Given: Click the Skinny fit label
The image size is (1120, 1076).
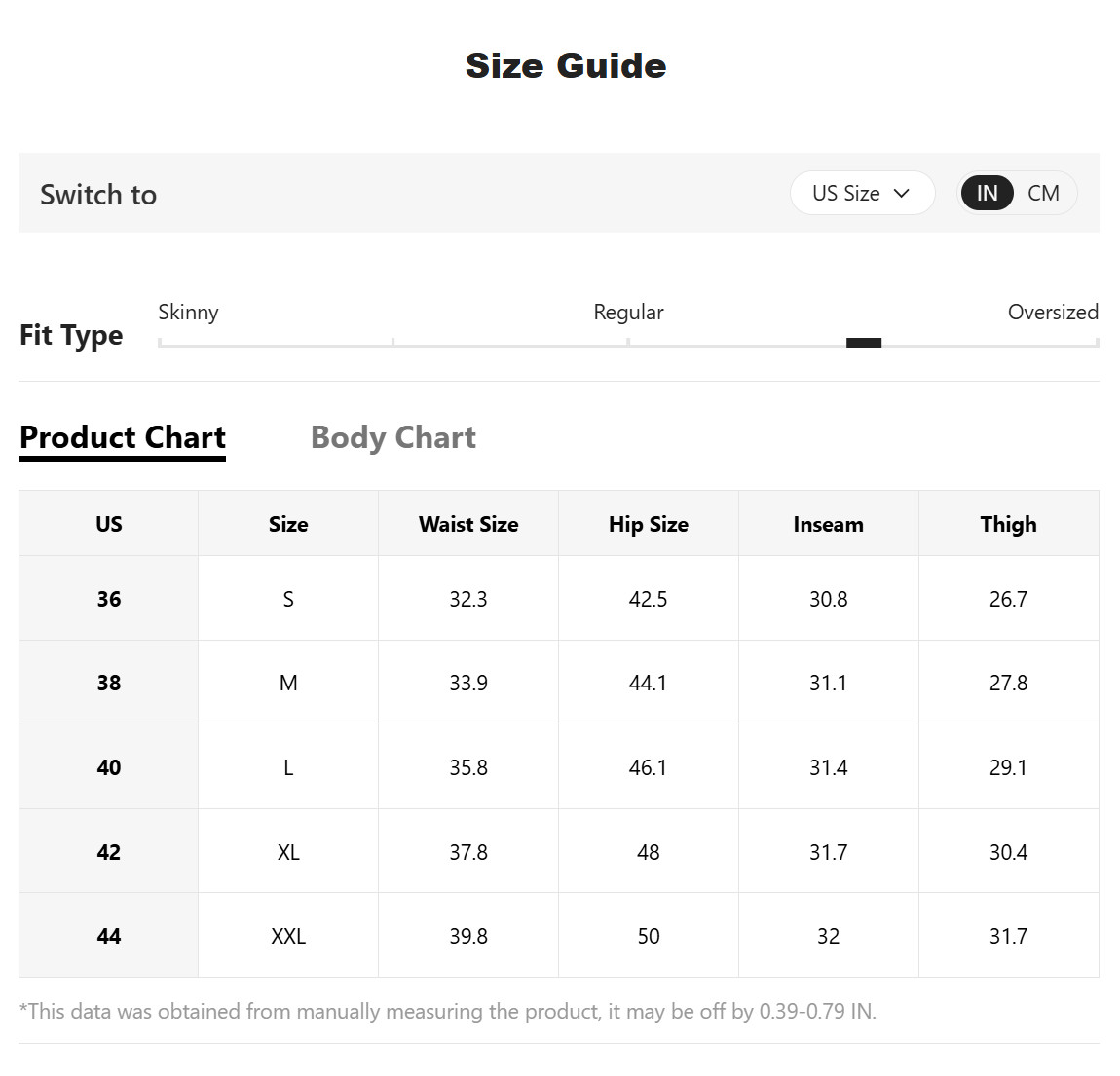Looking at the screenshot, I should point(189,312).
